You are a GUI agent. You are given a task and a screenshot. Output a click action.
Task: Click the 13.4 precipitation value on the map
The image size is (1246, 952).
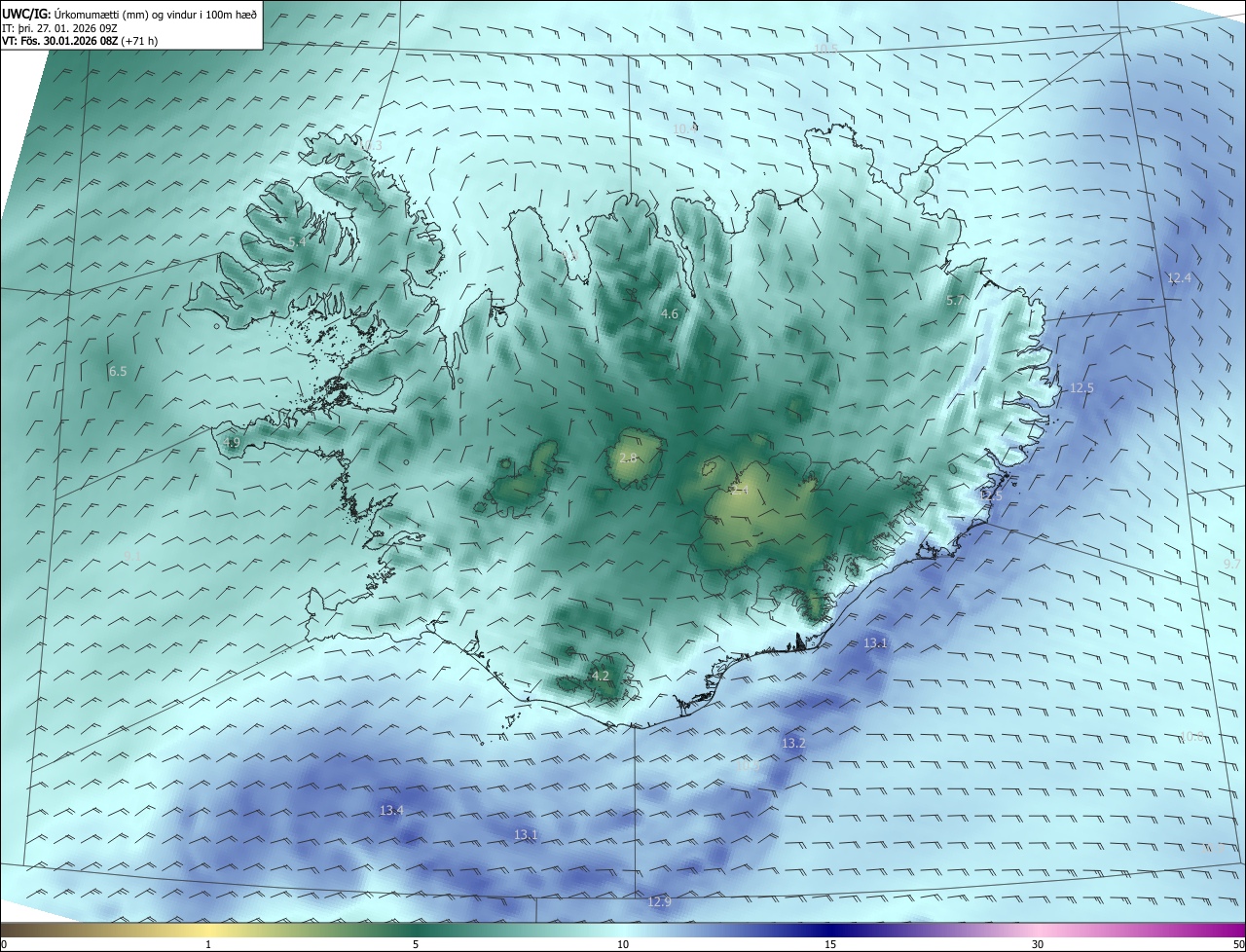click(391, 810)
